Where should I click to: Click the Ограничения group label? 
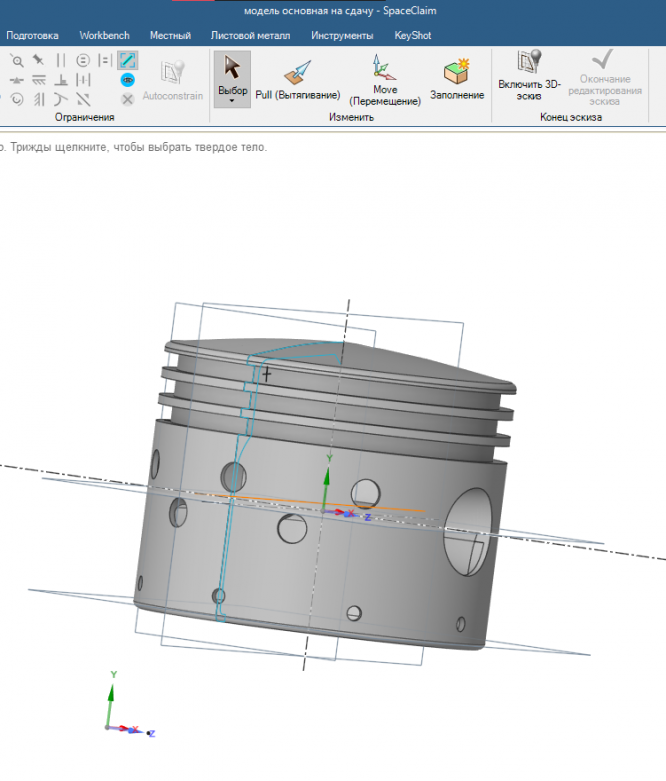[x=84, y=117]
